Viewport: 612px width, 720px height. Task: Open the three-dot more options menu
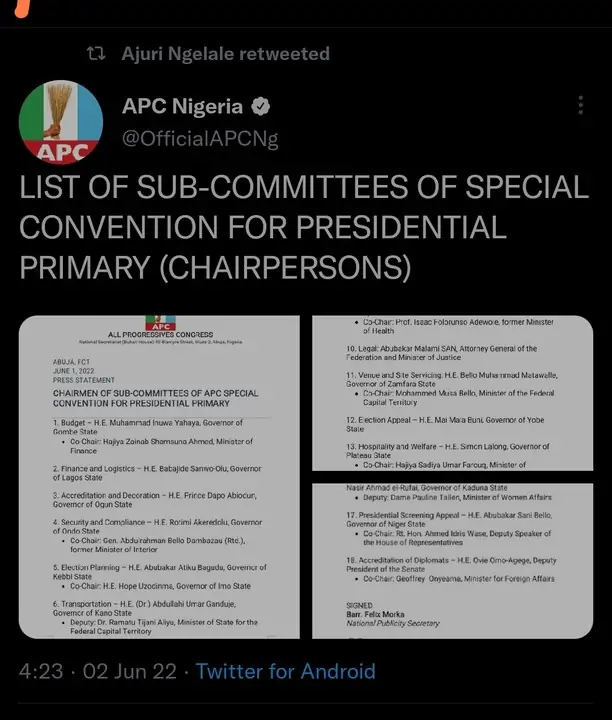[x=581, y=106]
